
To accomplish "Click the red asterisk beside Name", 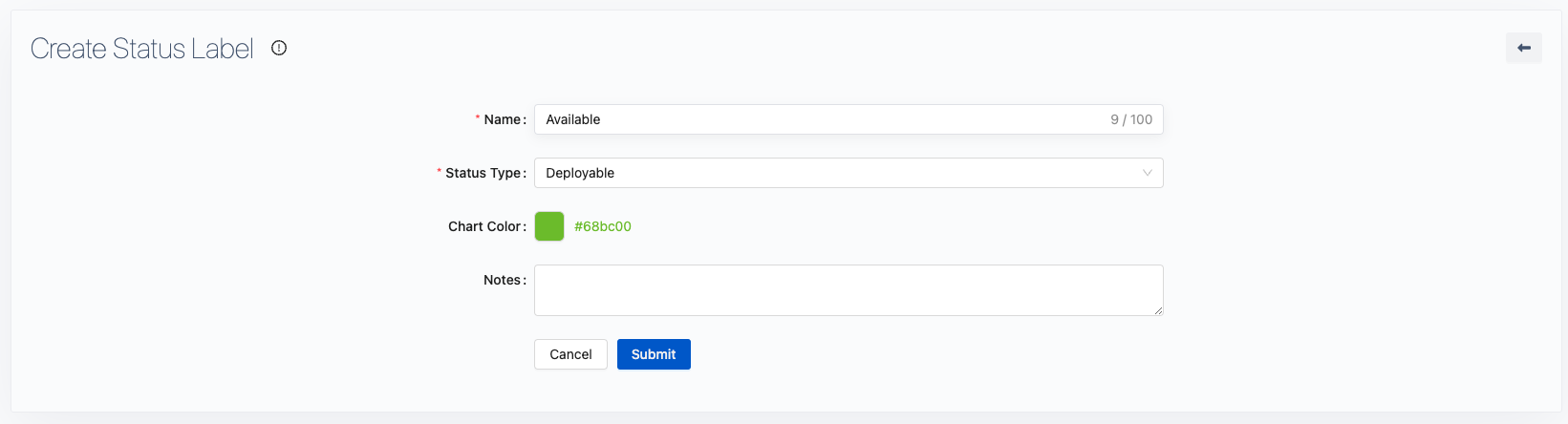I will (x=478, y=118).
